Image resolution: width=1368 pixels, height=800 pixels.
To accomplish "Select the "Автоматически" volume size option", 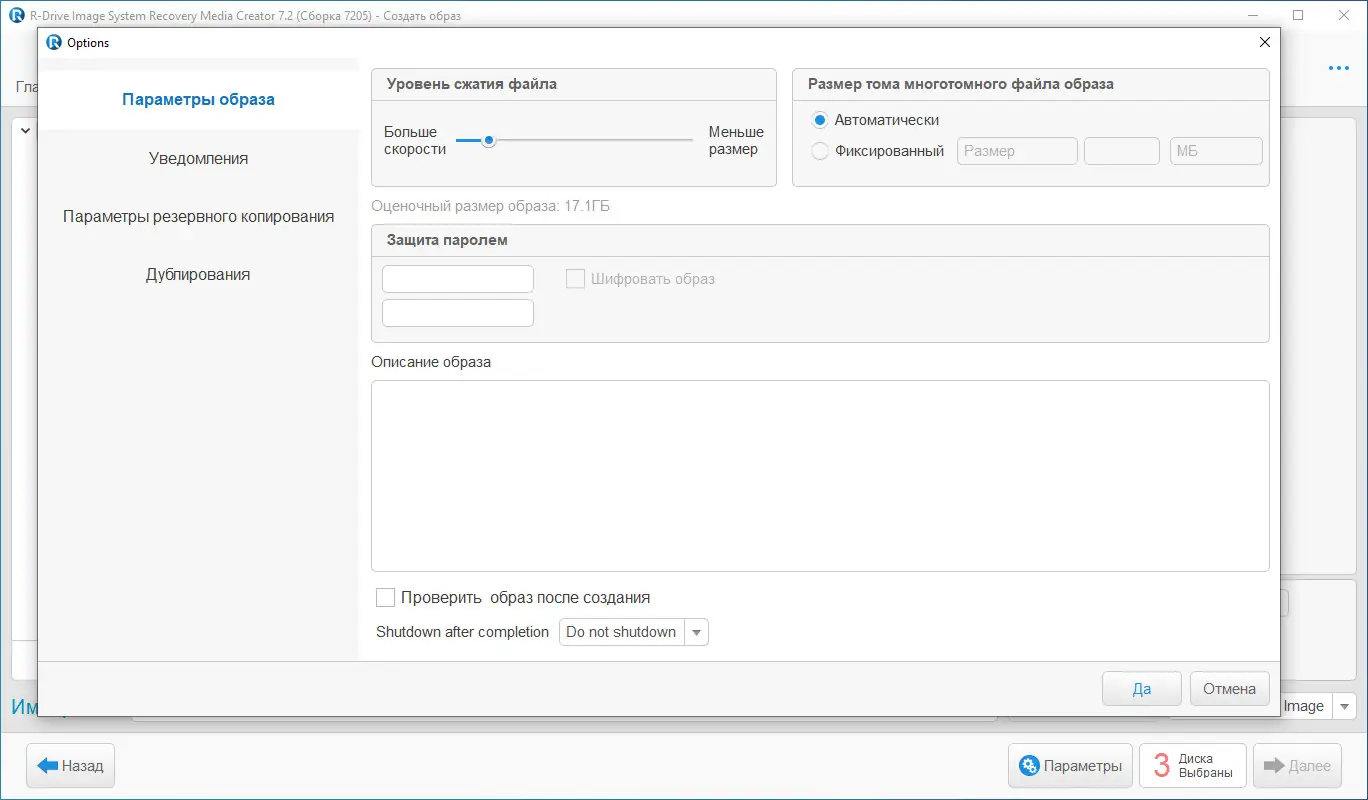I will click(820, 119).
